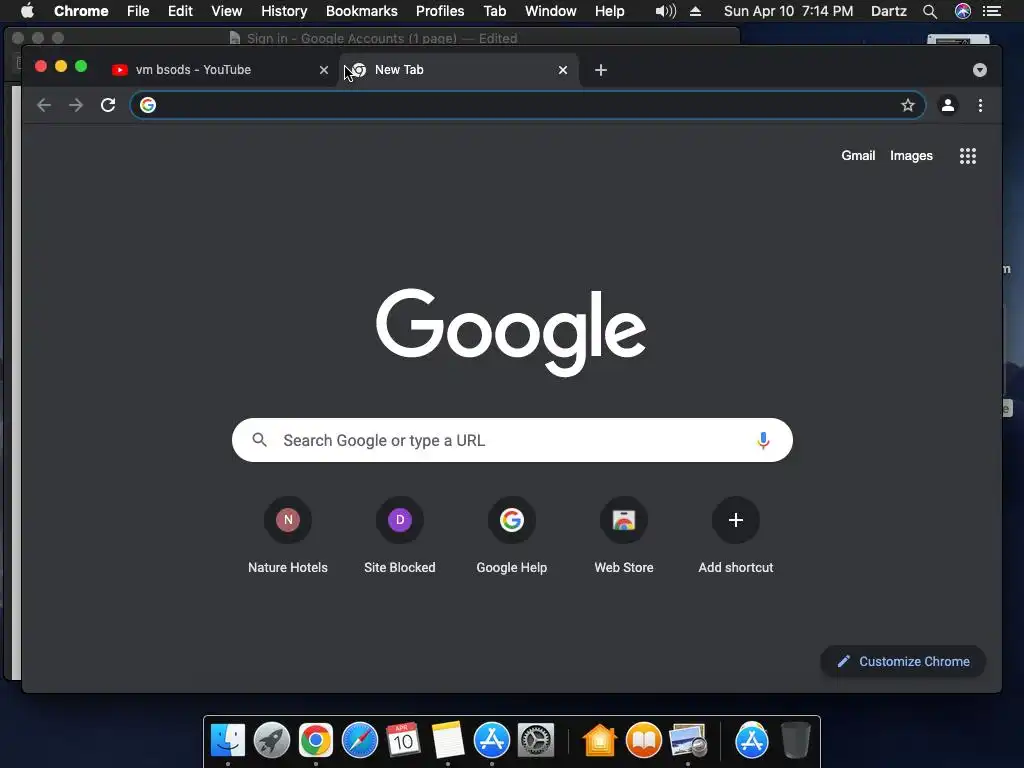Open System Preferences from the Dock
The height and width of the screenshot is (768, 1024).
coord(536,740)
